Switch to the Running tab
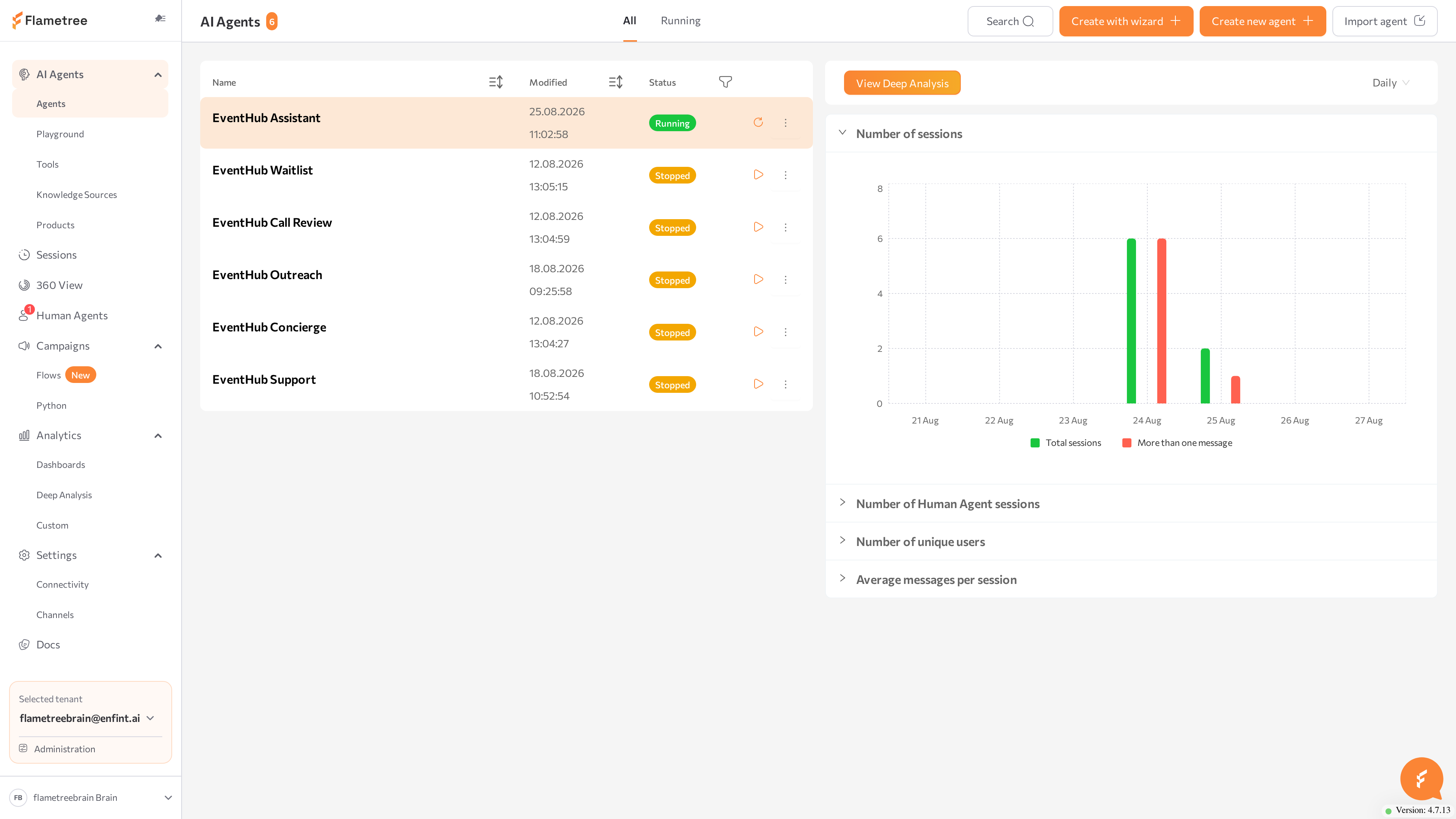This screenshot has height=819, width=1456. pos(681,21)
